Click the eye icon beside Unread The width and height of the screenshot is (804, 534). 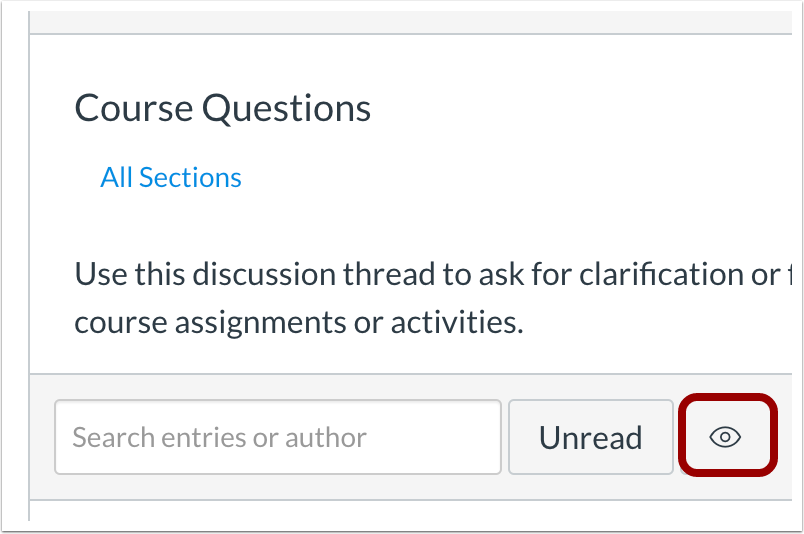pyautogui.click(x=726, y=437)
